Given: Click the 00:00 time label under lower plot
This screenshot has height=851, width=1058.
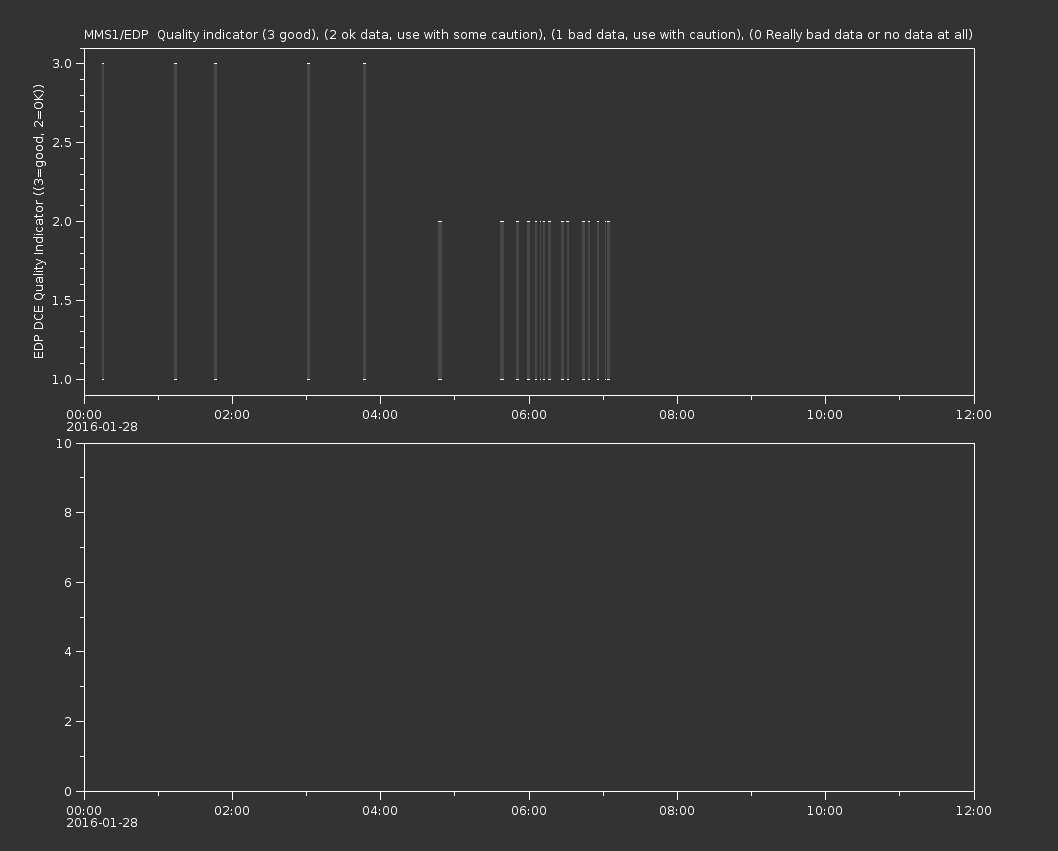Looking at the screenshot, I should [x=84, y=811].
